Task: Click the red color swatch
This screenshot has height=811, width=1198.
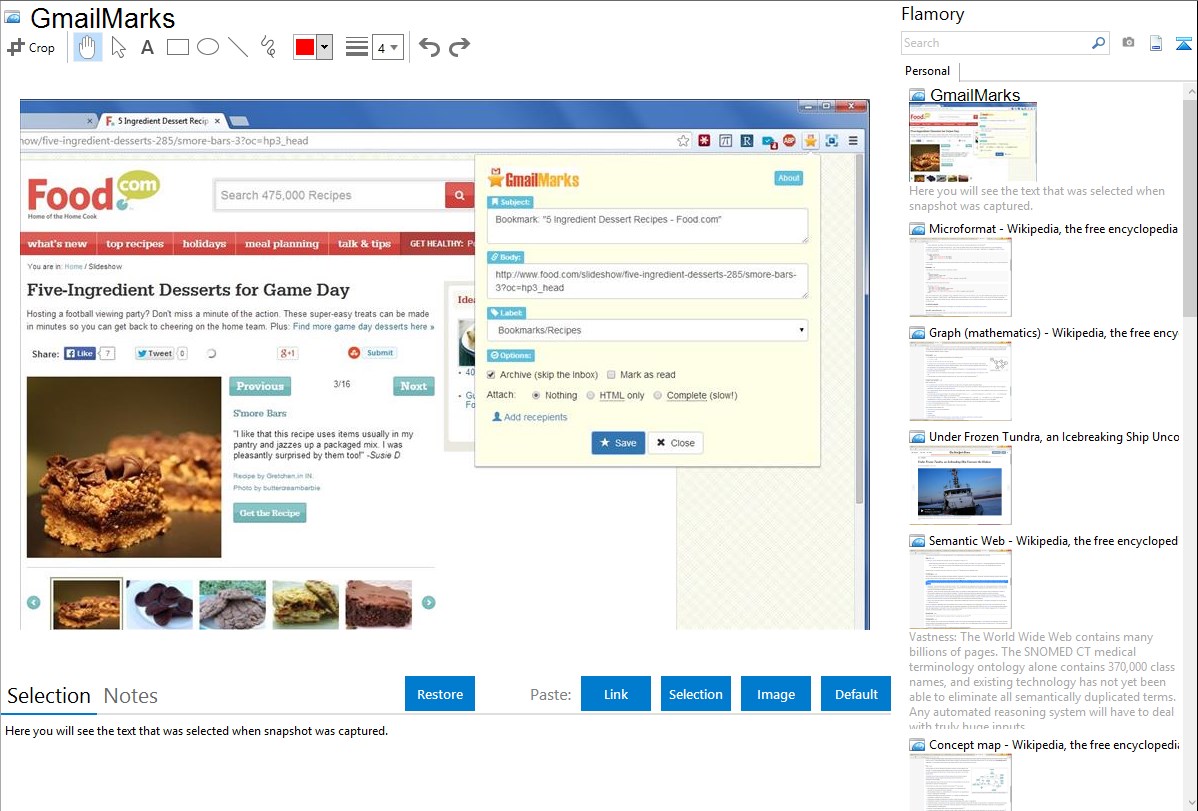Action: pyautogui.click(x=305, y=47)
